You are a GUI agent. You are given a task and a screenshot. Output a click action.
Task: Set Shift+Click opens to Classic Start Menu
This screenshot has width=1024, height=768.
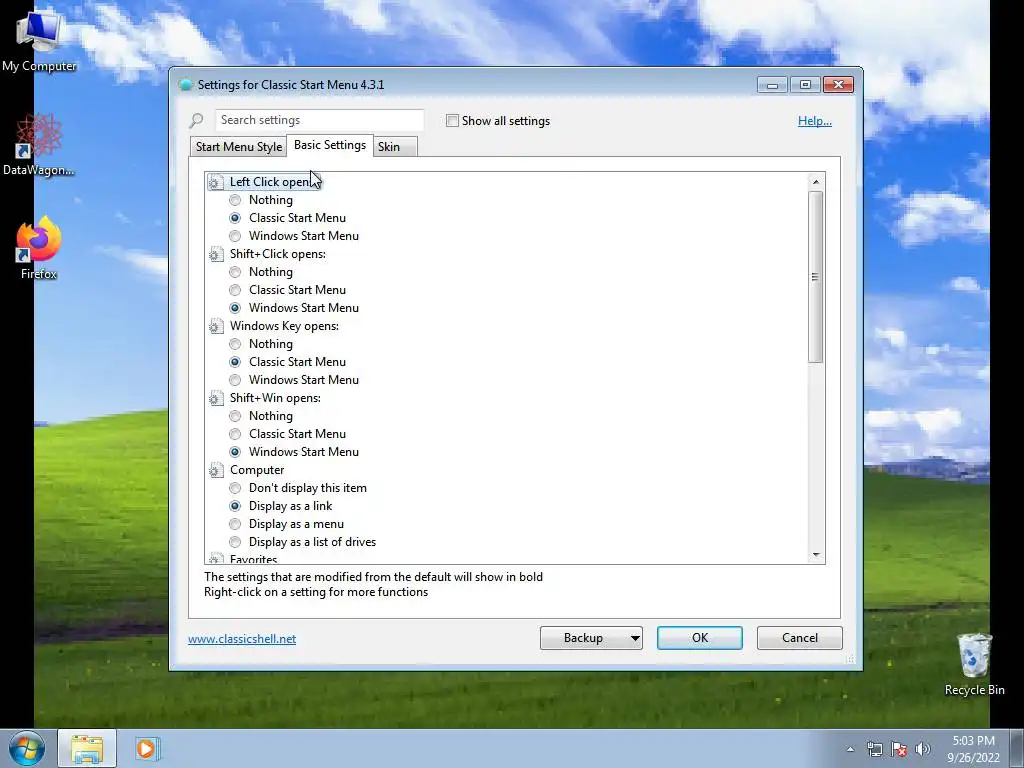pyautogui.click(x=235, y=290)
